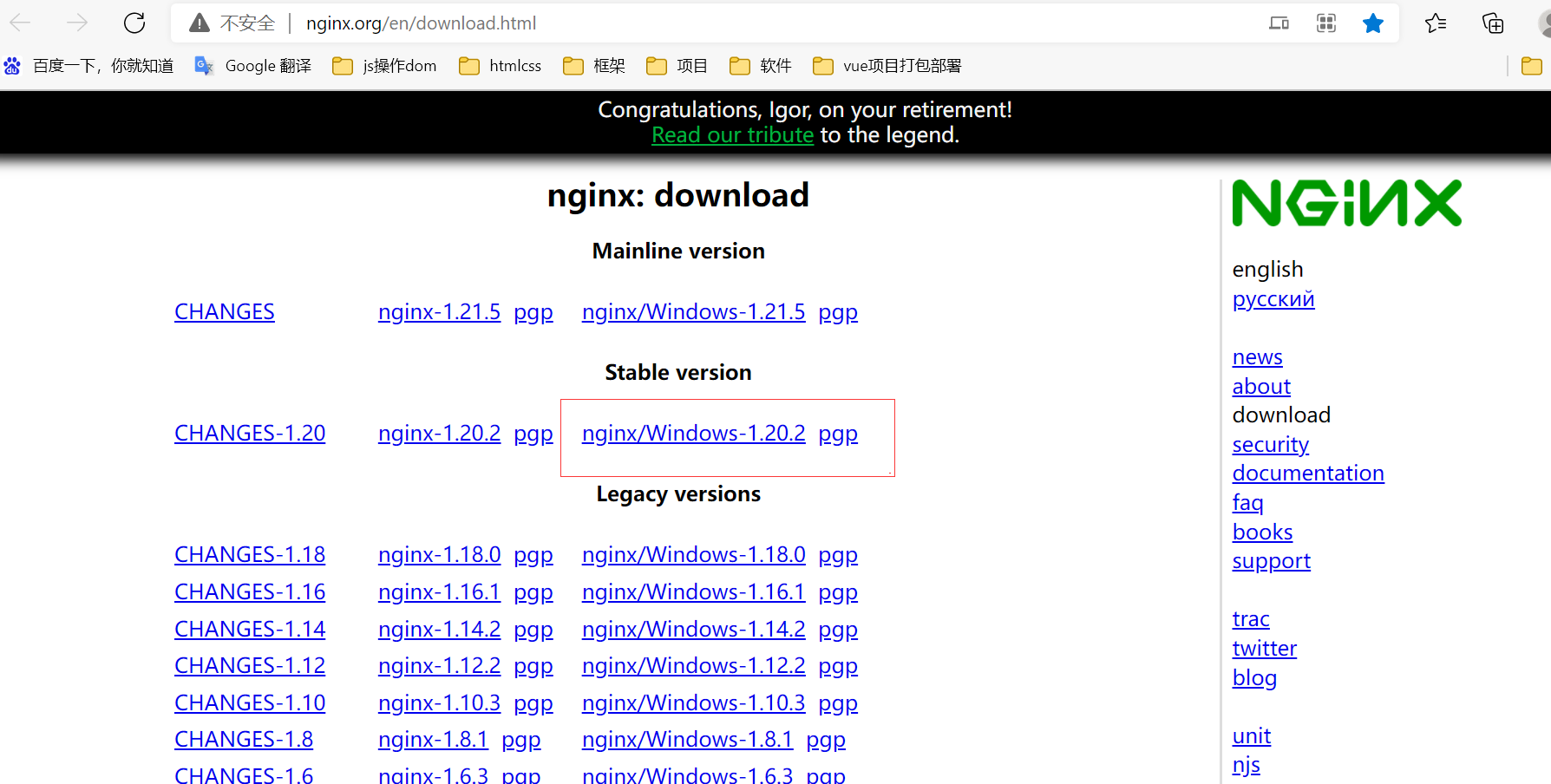
Task: Download nginx-1.14.2 source
Action: point(439,630)
